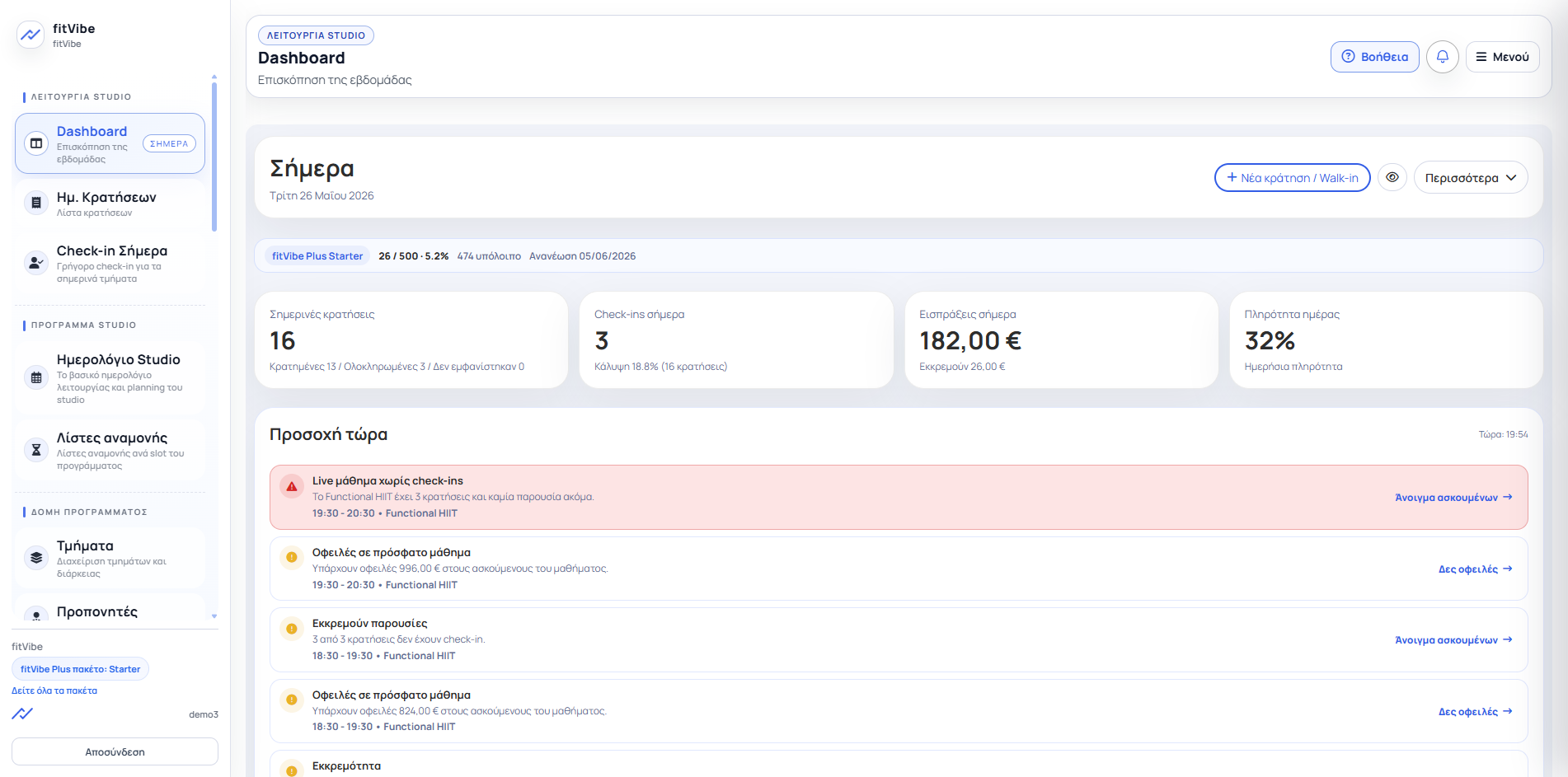1568x777 pixels.
Task: Click Δες οφειλές for 824,00 € alert
Action: [1475, 712]
